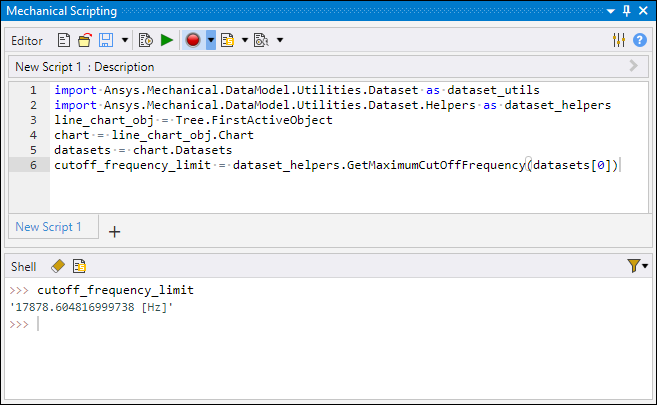Click line 5 chart.Datasets text
This screenshot has height=405, width=657.
[182, 150]
